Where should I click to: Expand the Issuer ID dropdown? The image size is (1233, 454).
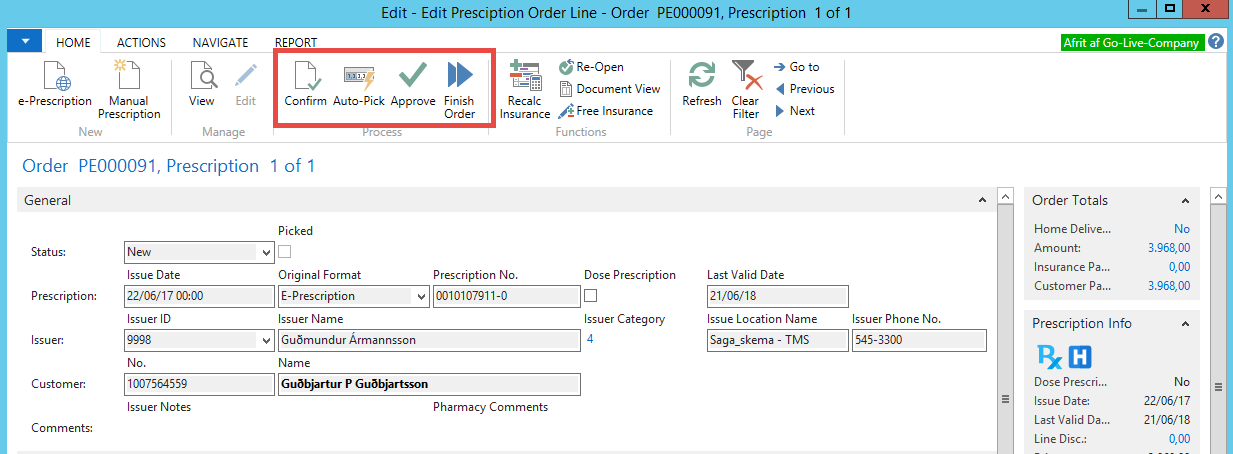[265, 341]
